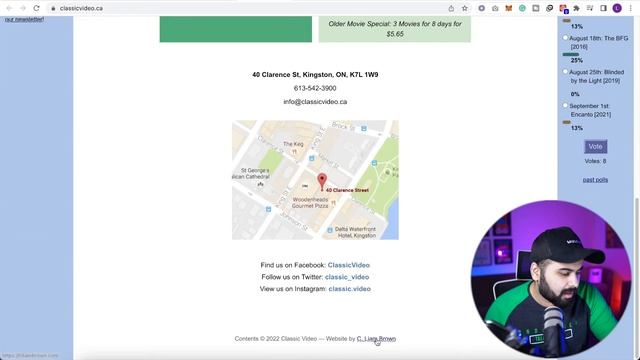Viewport: 640px width, 360px height.
Task: Toggle the browser side panel icon
Action: (603, 8)
